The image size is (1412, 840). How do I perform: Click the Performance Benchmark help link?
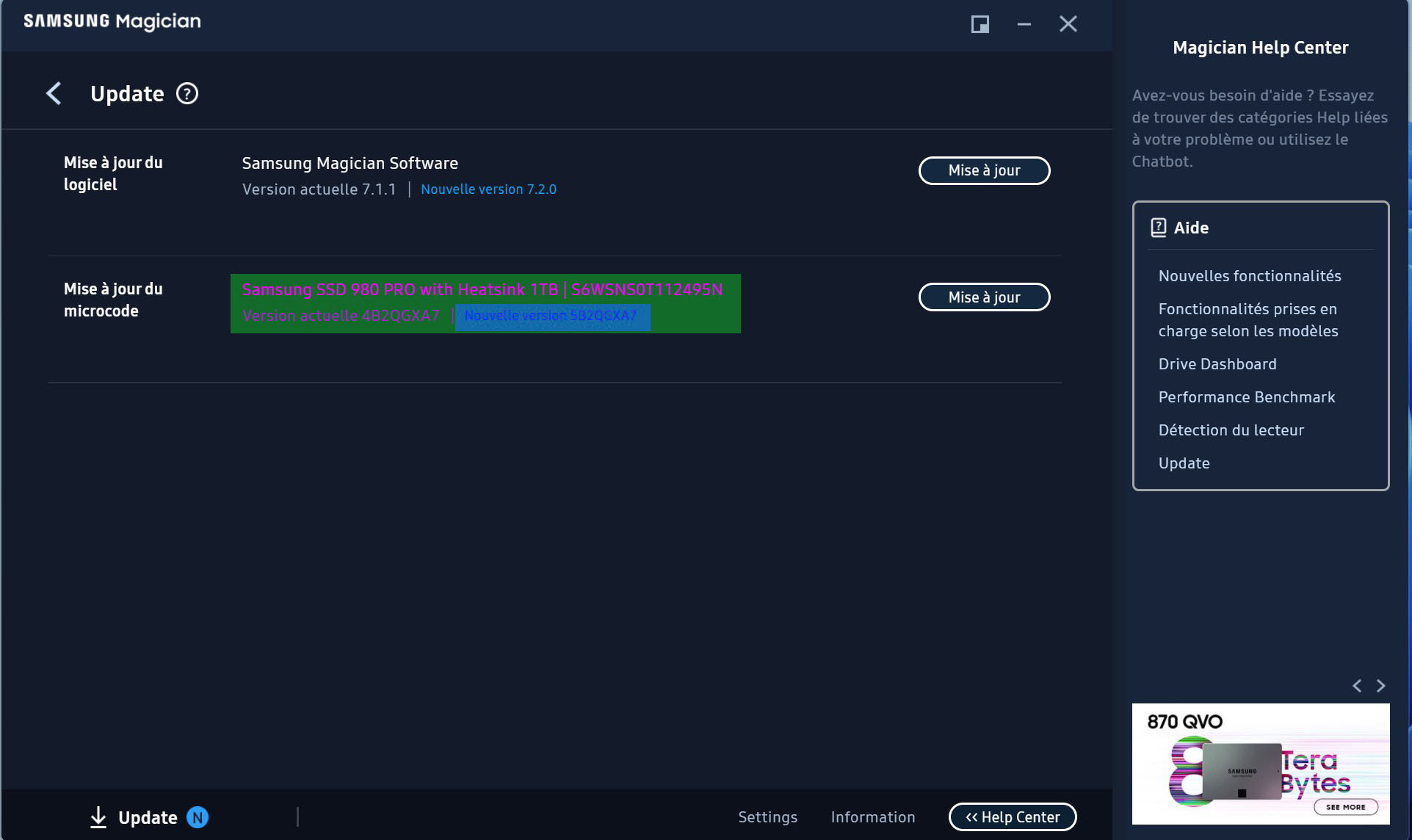coord(1245,396)
